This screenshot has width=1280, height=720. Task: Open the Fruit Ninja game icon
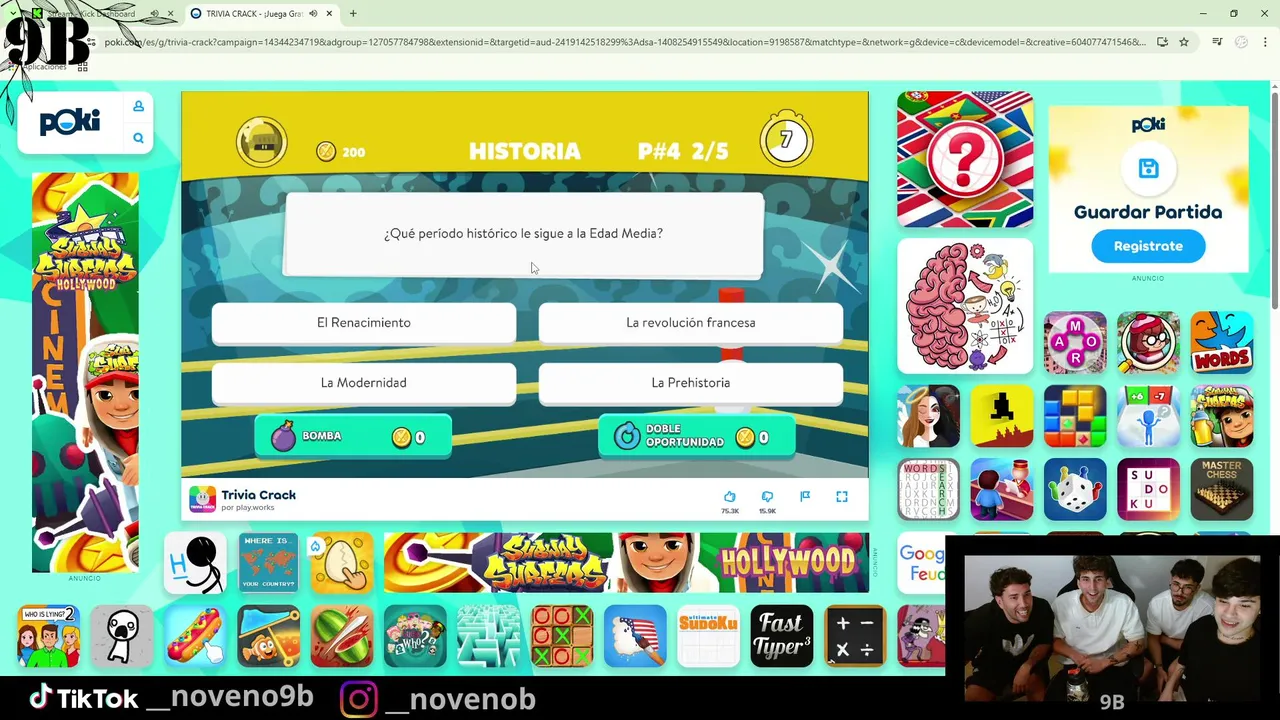click(x=341, y=636)
